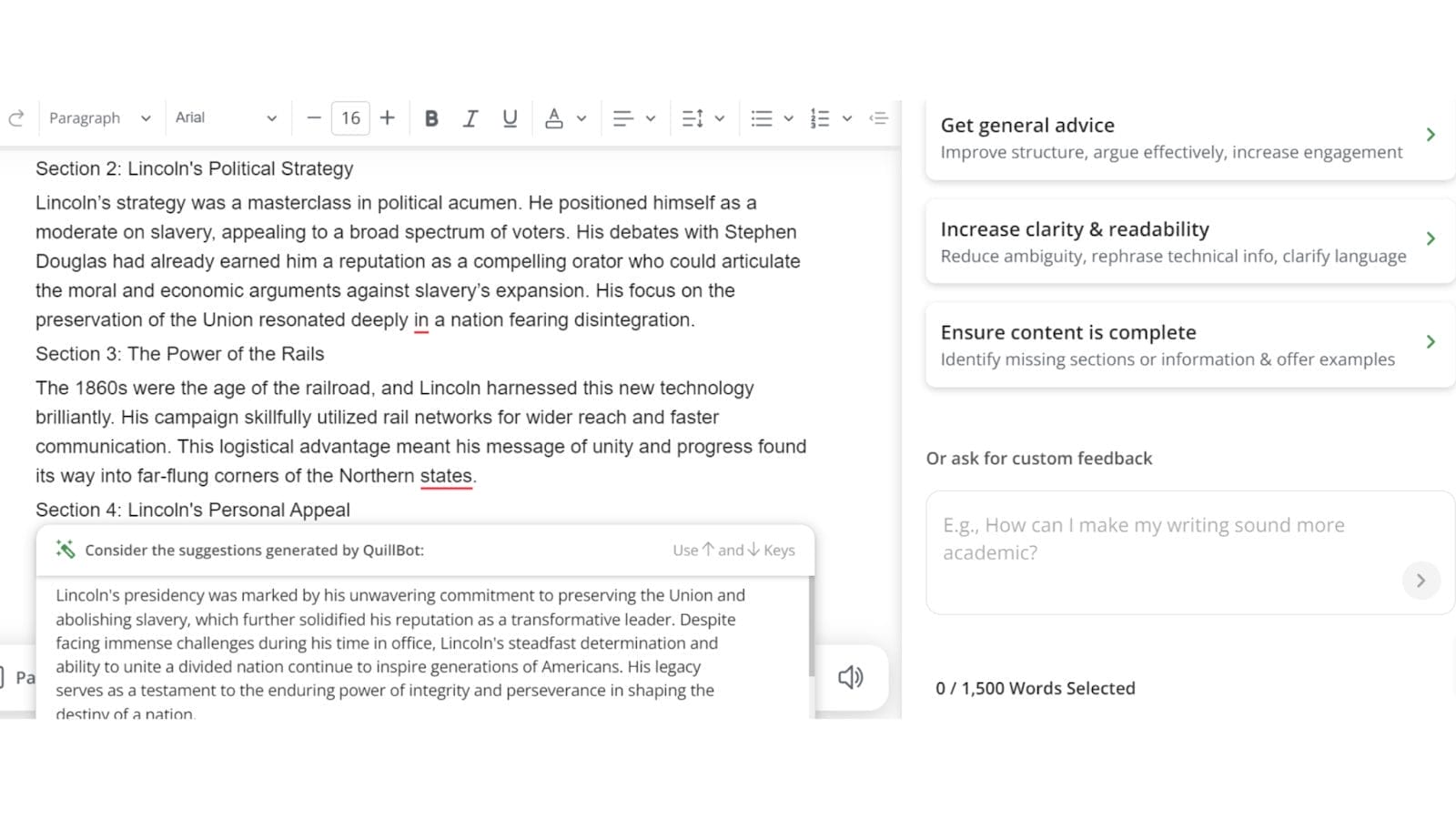Select the Get general advice option
The height and width of the screenshot is (819, 1456).
click(1183, 136)
